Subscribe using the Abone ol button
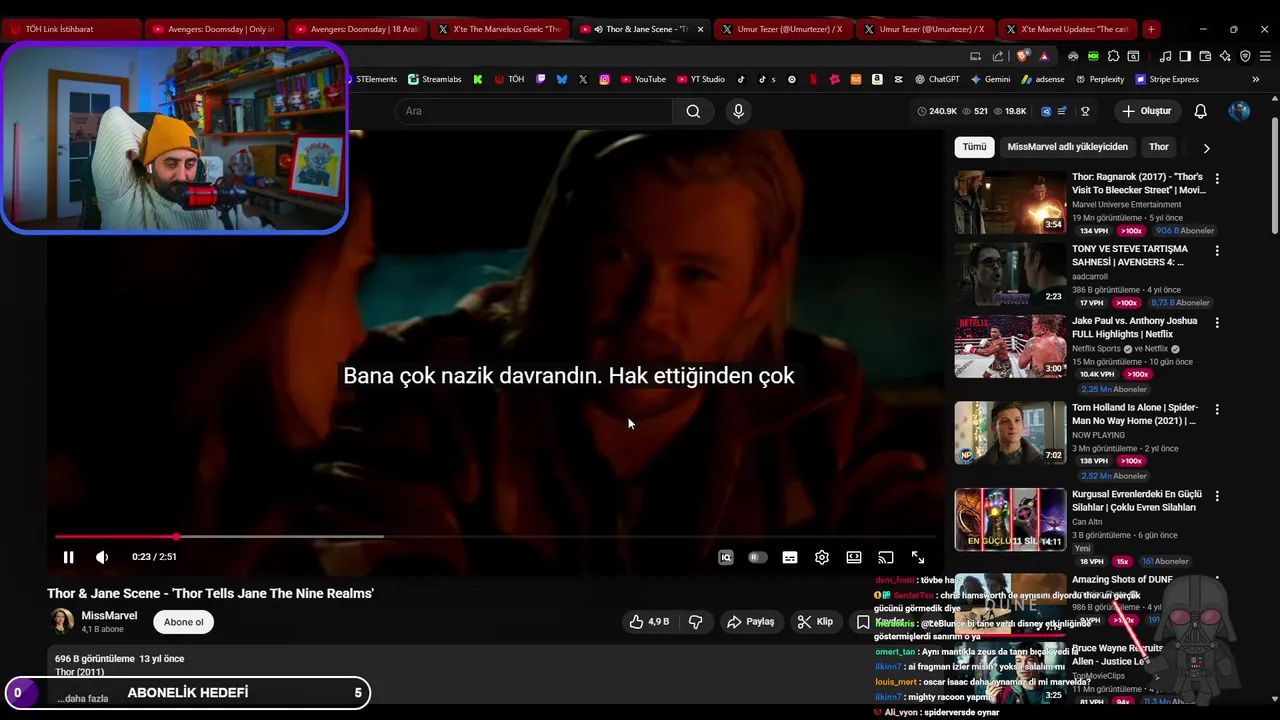1280x720 pixels. coord(184,622)
